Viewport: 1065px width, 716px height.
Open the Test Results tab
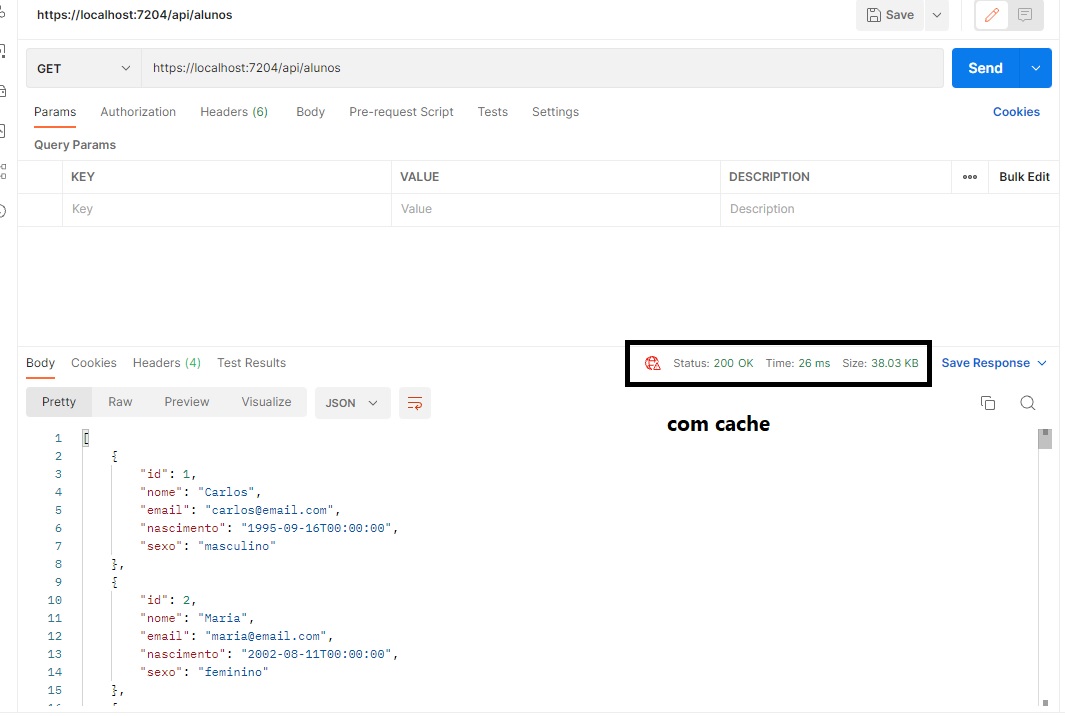tap(251, 363)
